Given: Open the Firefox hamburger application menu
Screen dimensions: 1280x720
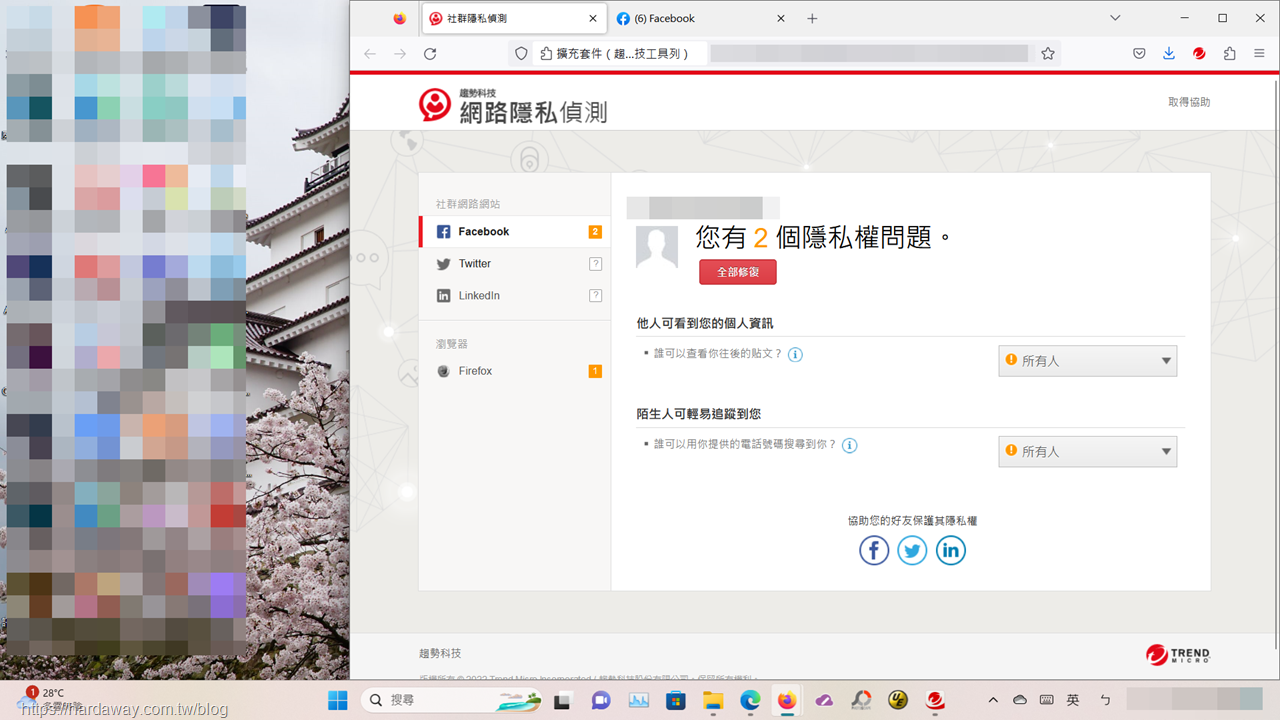Looking at the screenshot, I should (x=1259, y=54).
